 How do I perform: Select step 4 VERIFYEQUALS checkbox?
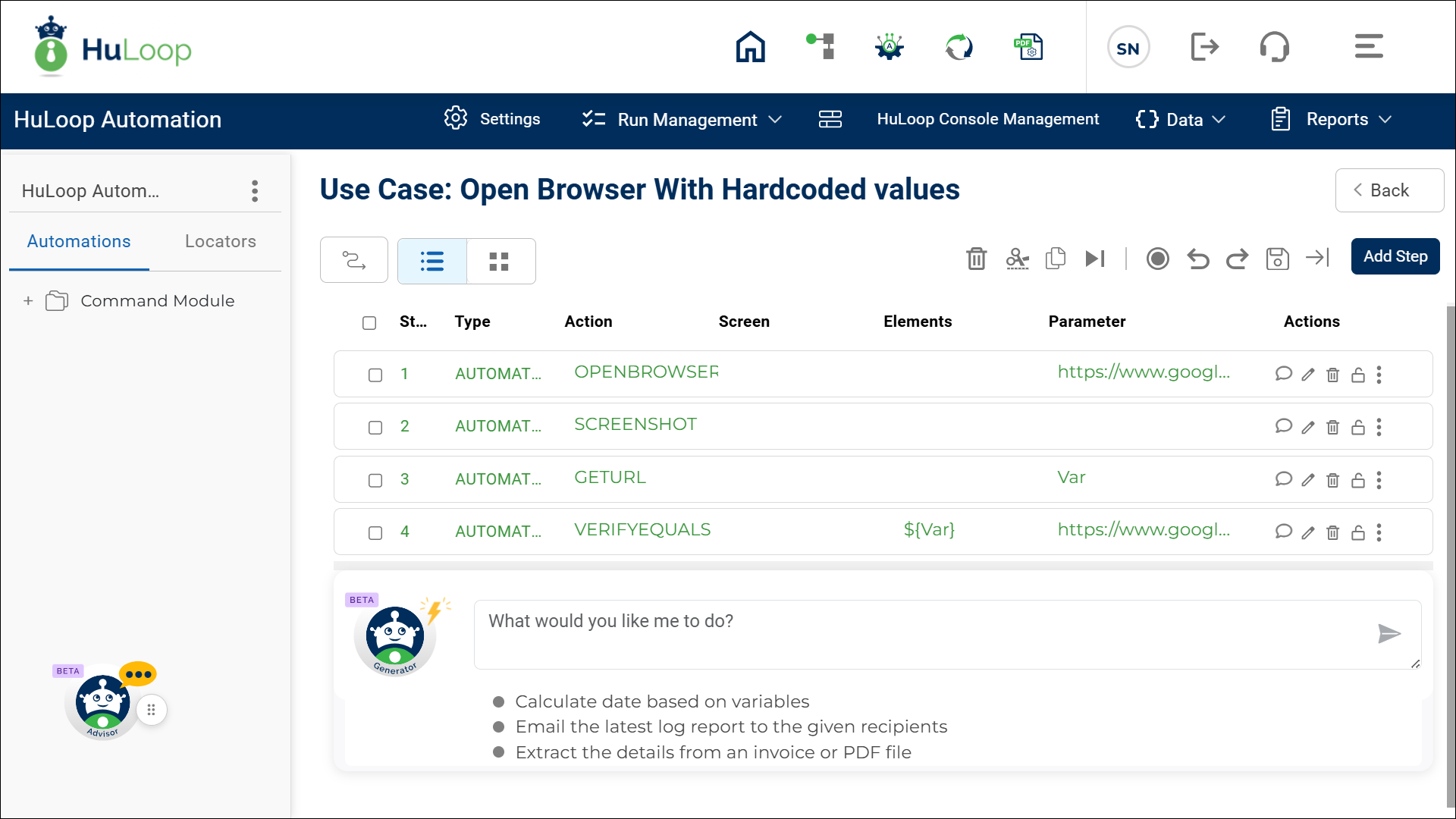(375, 533)
